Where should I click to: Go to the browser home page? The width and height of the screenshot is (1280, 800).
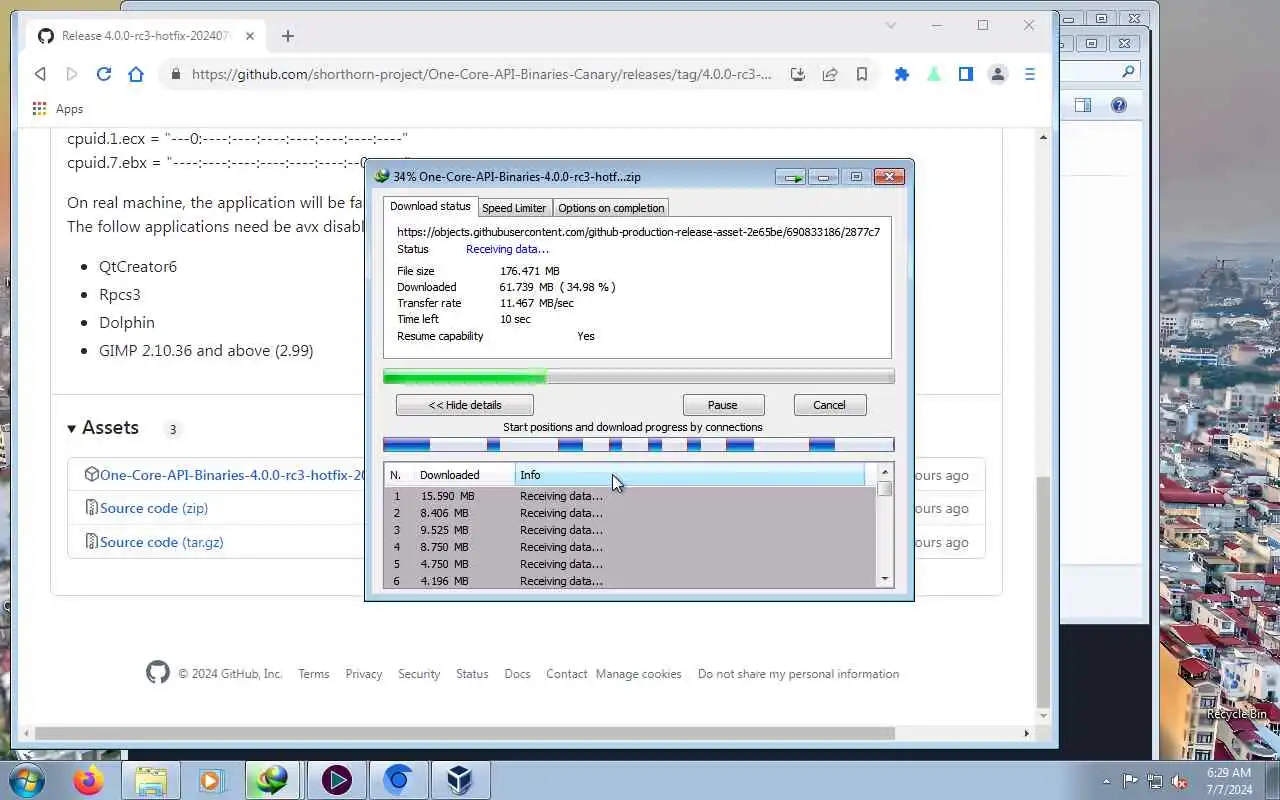click(136, 74)
